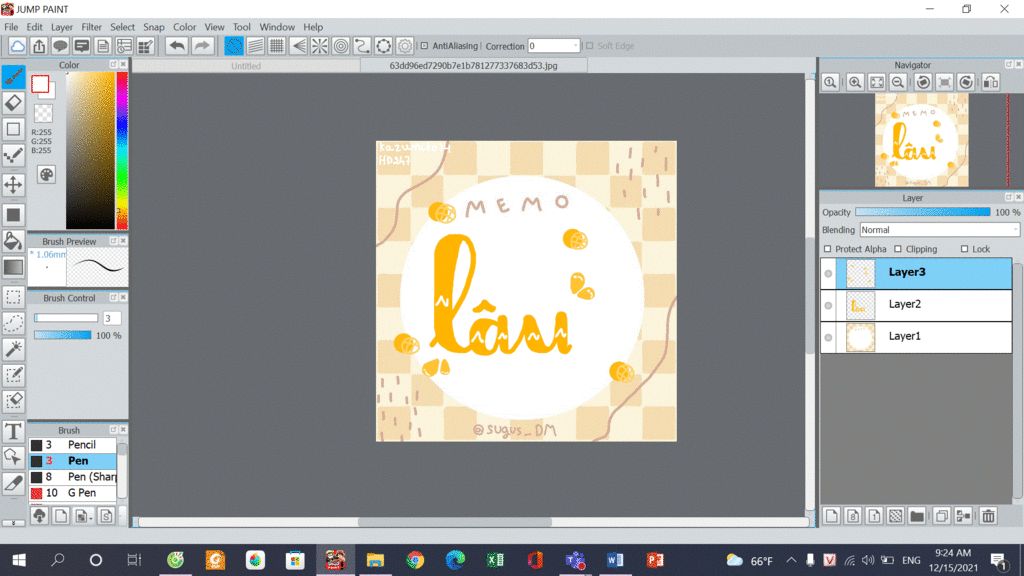Screen dimensions: 1024x576
Task: Add a new layer icon
Action: point(831,516)
